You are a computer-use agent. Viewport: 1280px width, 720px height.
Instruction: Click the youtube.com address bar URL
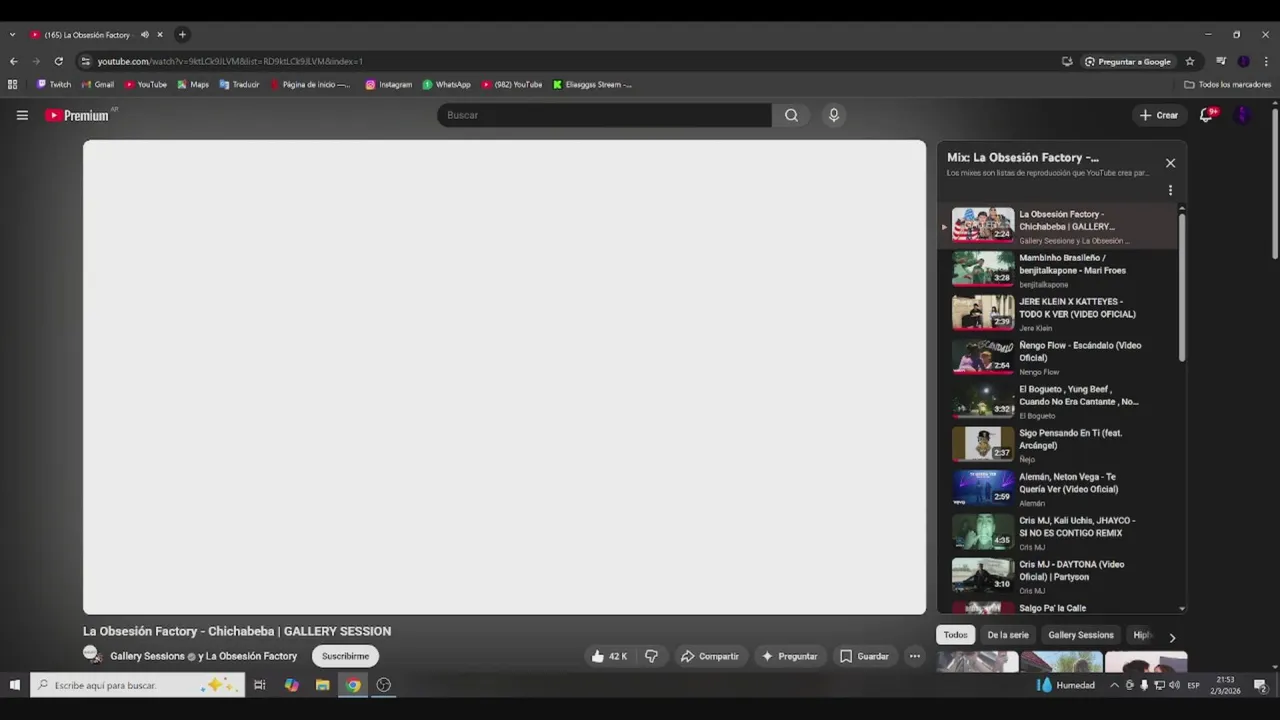click(x=230, y=61)
